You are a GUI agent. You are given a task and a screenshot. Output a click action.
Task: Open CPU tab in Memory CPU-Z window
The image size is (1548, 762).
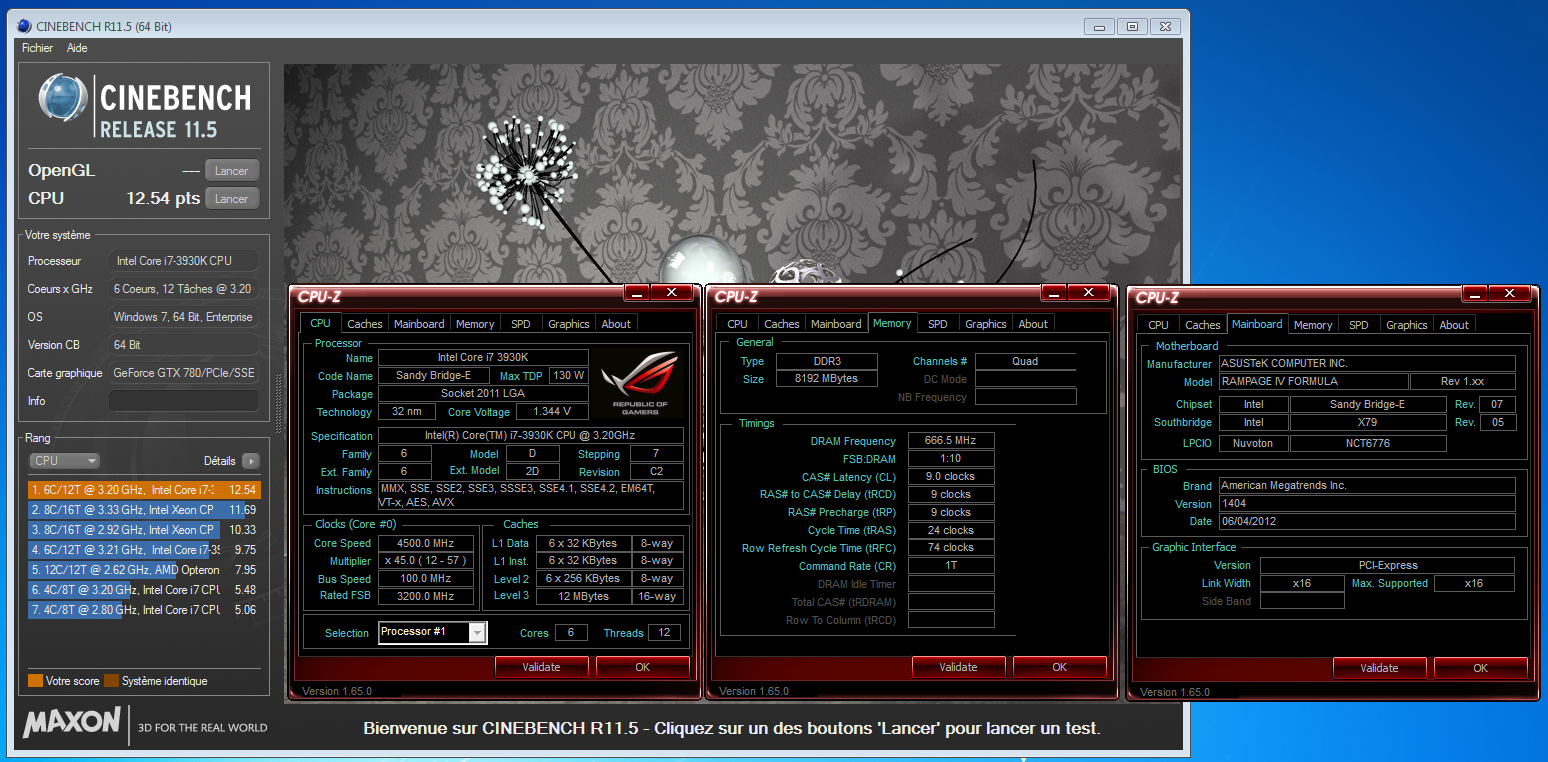point(738,324)
